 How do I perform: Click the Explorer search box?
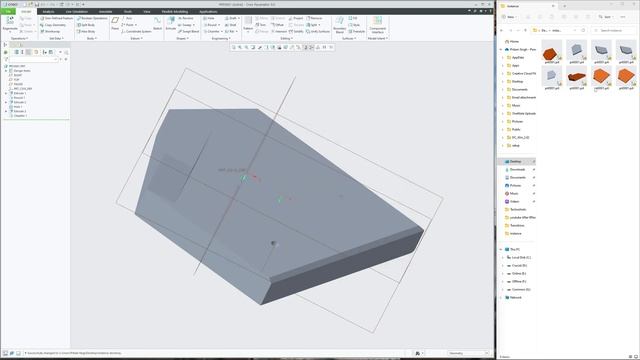pos(613,30)
